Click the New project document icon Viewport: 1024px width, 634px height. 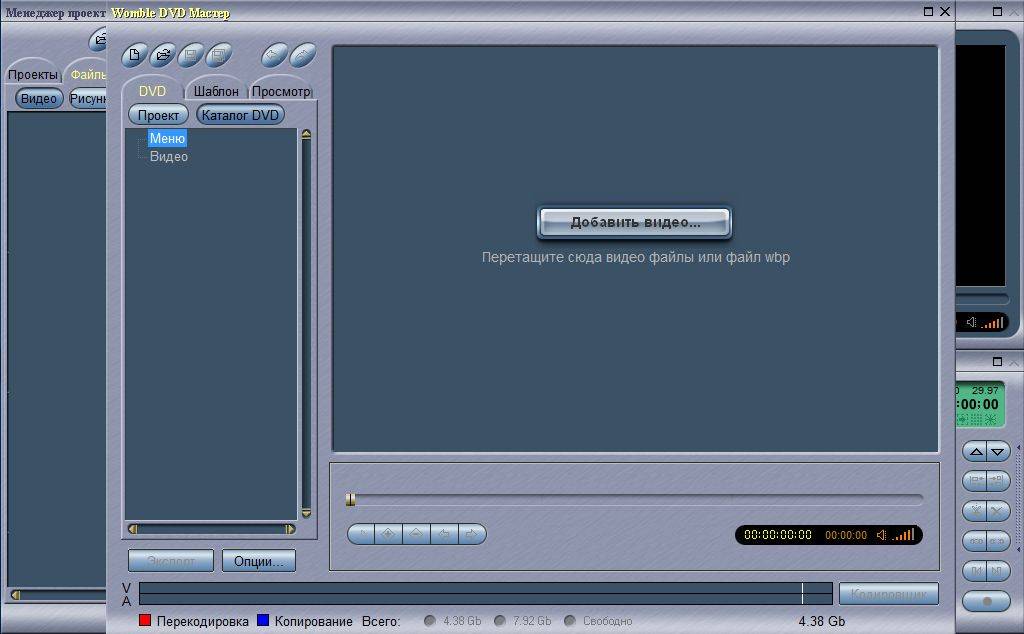pyautogui.click(x=134, y=55)
